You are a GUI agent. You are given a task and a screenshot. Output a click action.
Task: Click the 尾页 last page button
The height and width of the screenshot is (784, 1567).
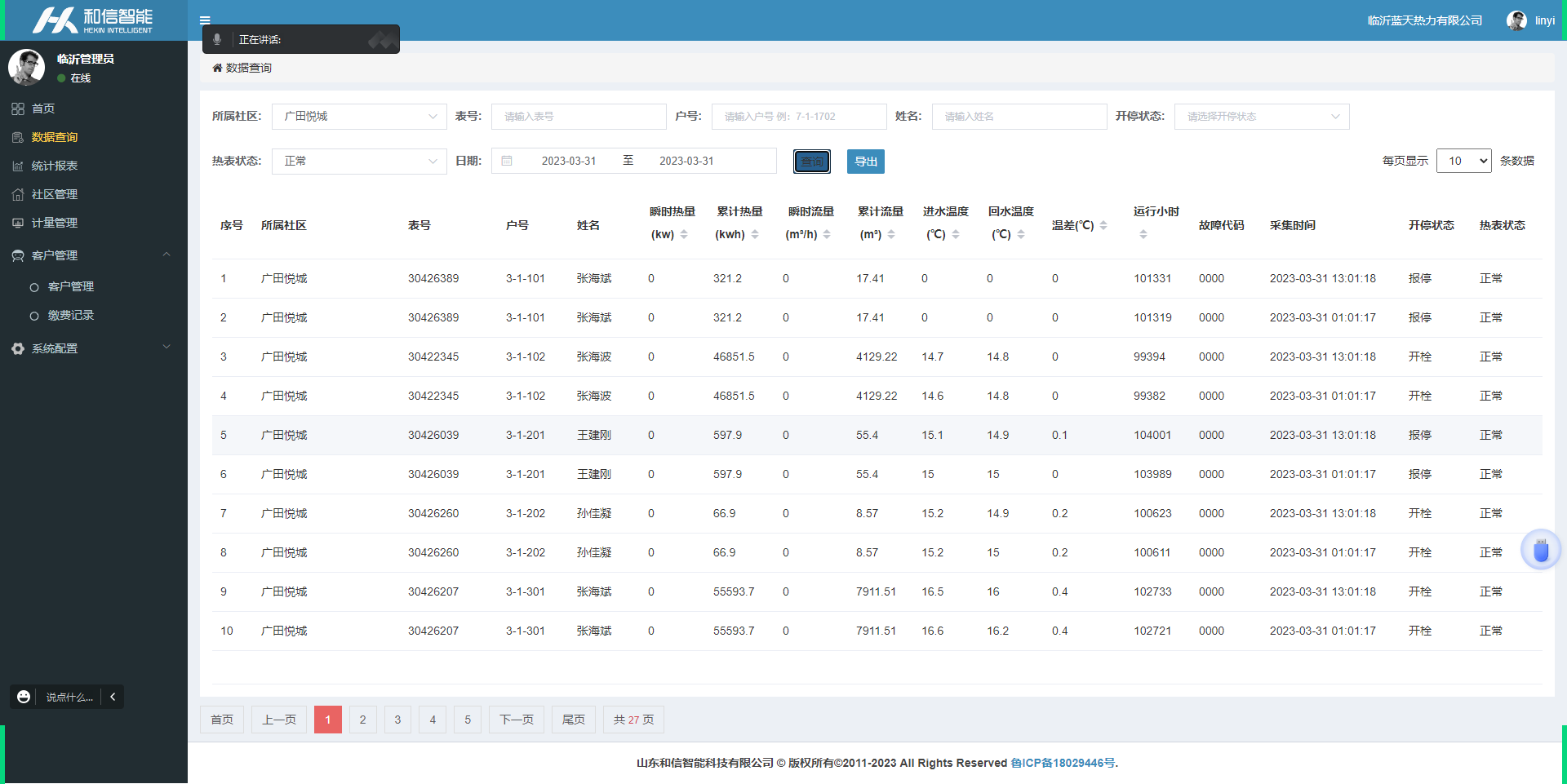click(574, 720)
